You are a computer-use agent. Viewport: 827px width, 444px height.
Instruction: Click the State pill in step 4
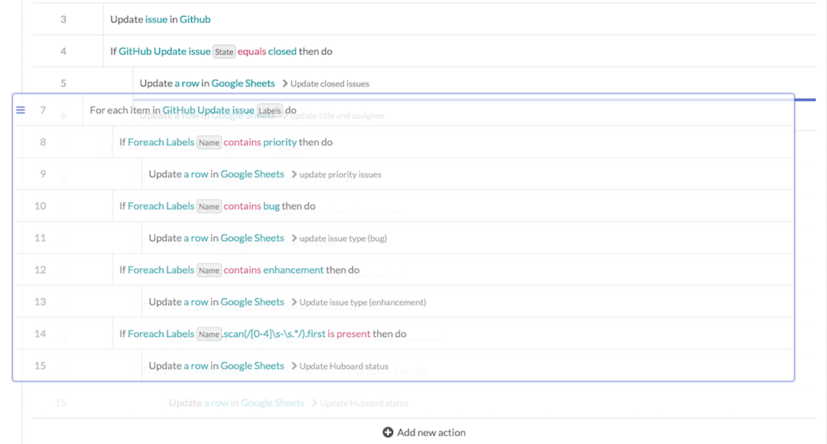[224, 52]
